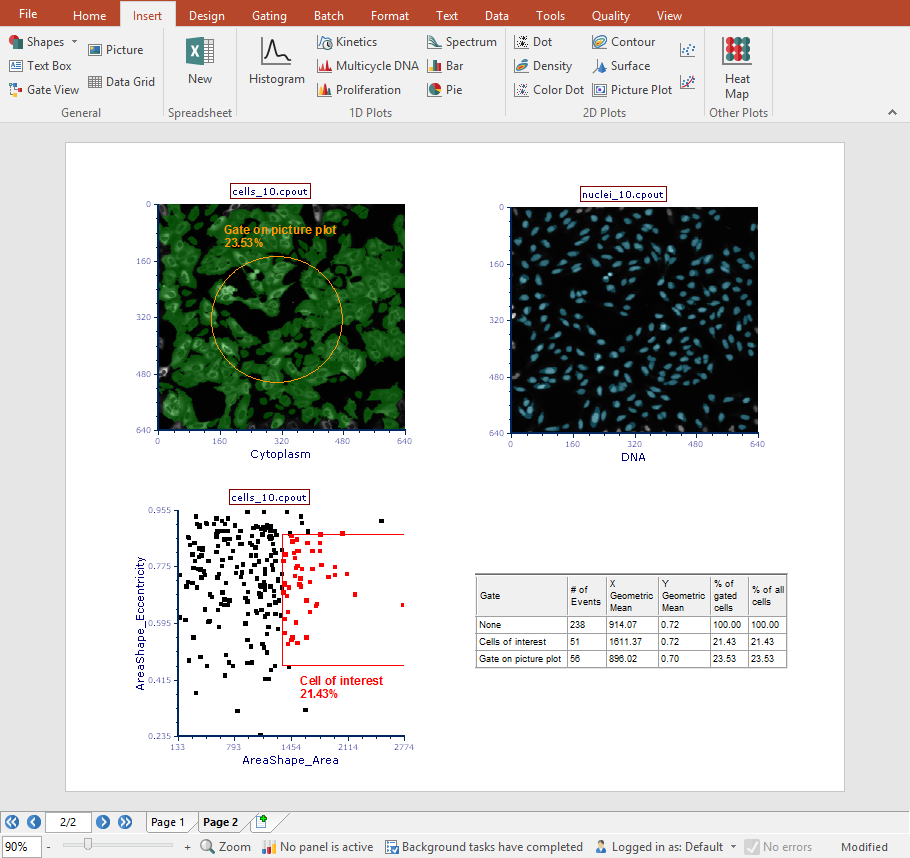Insert a Density plot

(543, 66)
